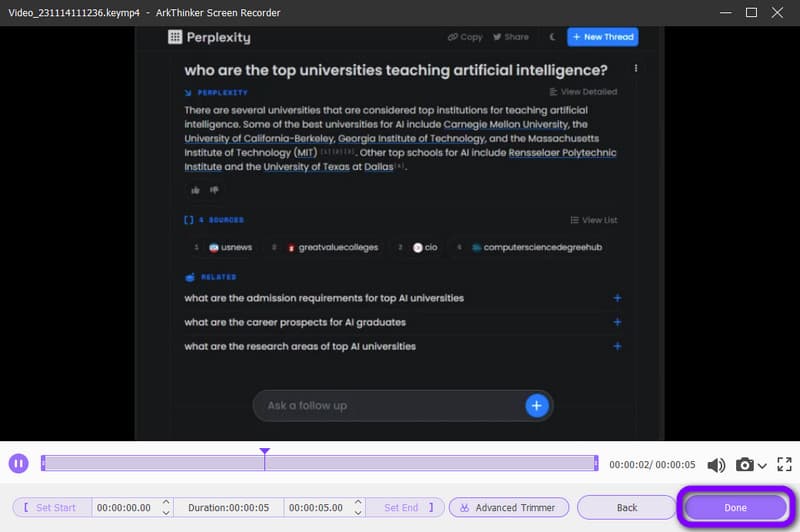This screenshot has width=800, height=532.
Task: Click the Set End button
Action: (405, 508)
